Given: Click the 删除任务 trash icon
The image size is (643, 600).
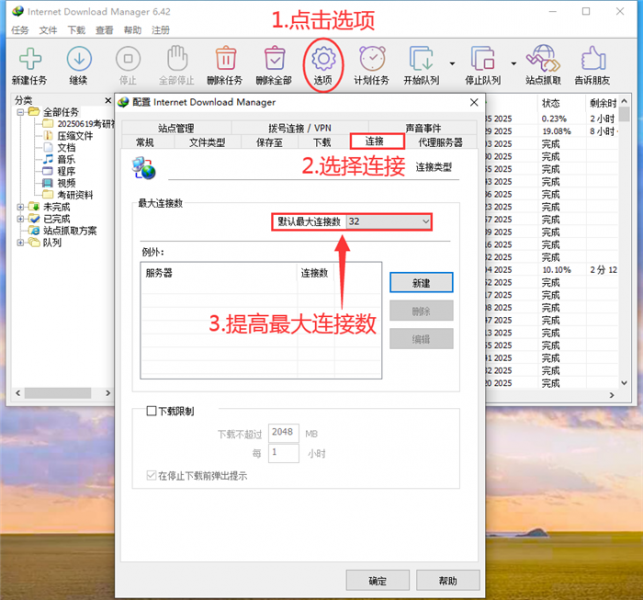Looking at the screenshot, I should click(226, 58).
